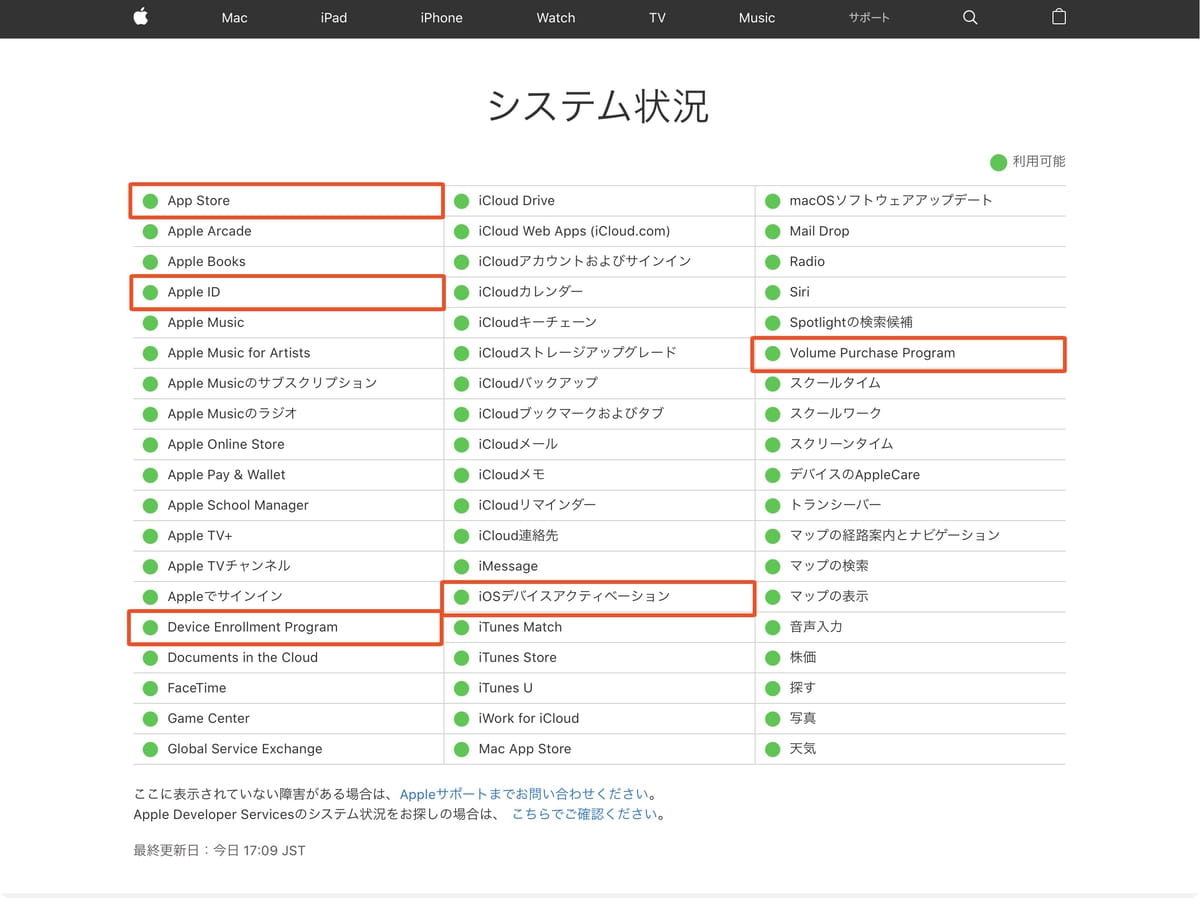This screenshot has height=898, width=1200.
Task: Click the status indicator beside Apple ID
Action: pos(150,292)
